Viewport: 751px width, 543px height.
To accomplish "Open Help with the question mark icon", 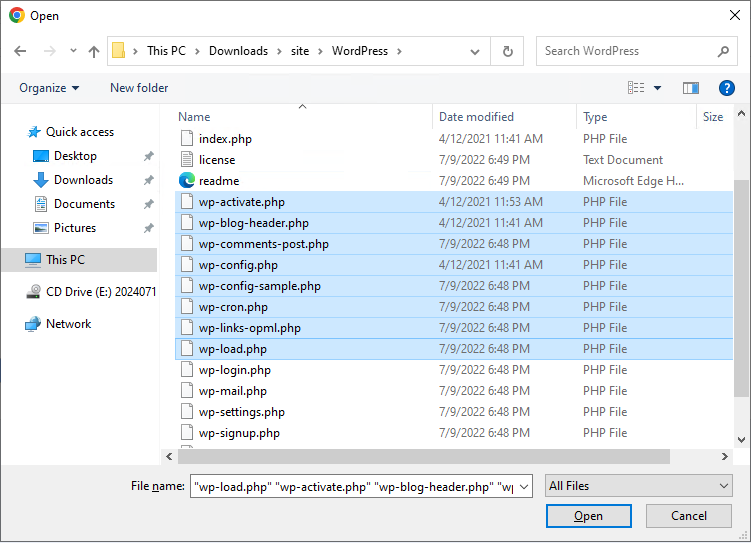I will tap(727, 88).
